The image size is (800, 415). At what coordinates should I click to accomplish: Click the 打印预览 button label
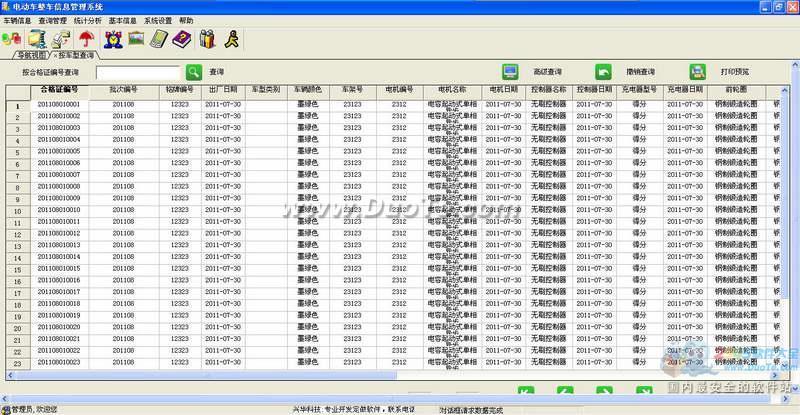coord(735,72)
